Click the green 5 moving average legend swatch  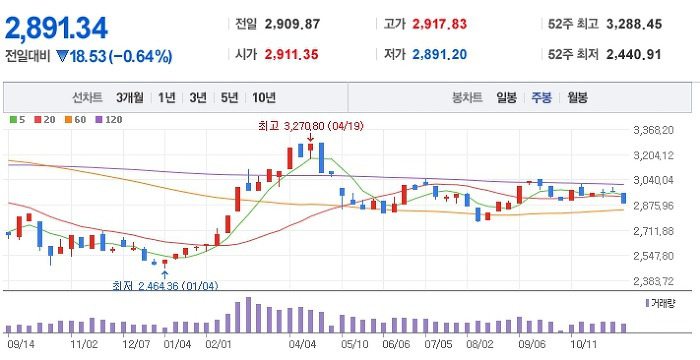click(x=13, y=120)
